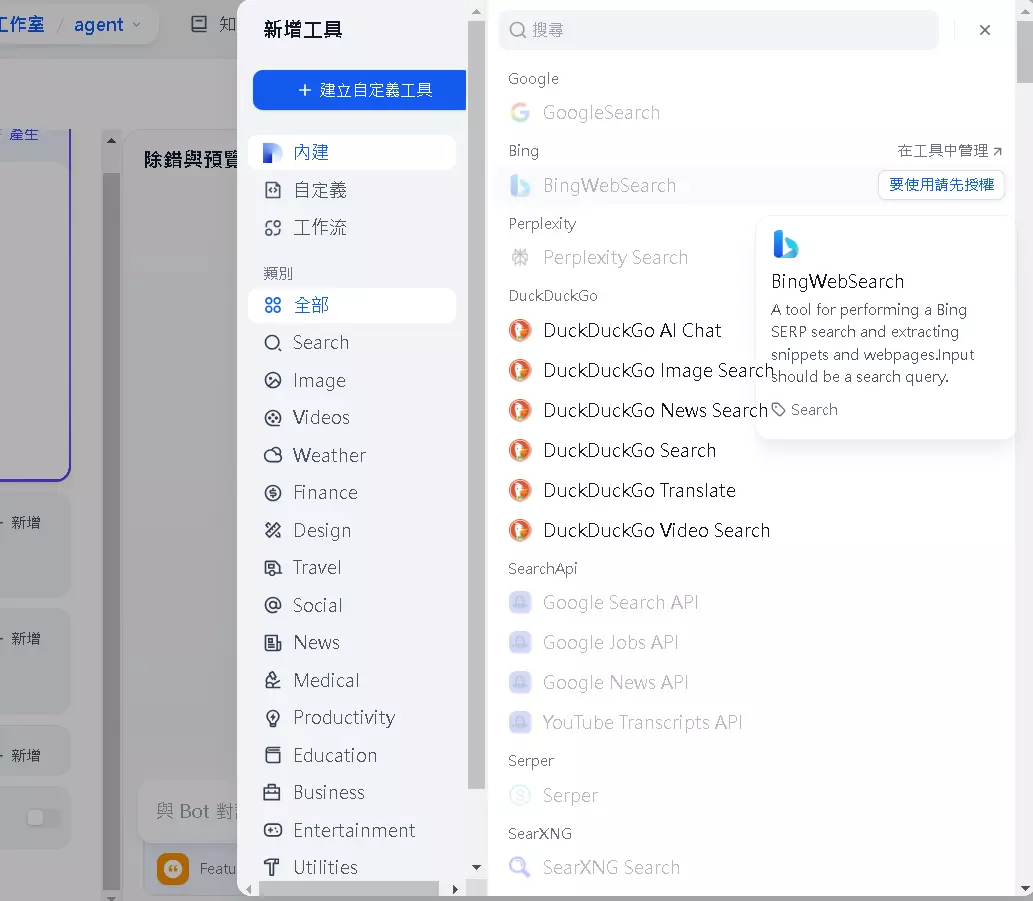Select the built-in (內建) tab
Image resolution: width=1033 pixels, height=901 pixels.
[352, 153]
